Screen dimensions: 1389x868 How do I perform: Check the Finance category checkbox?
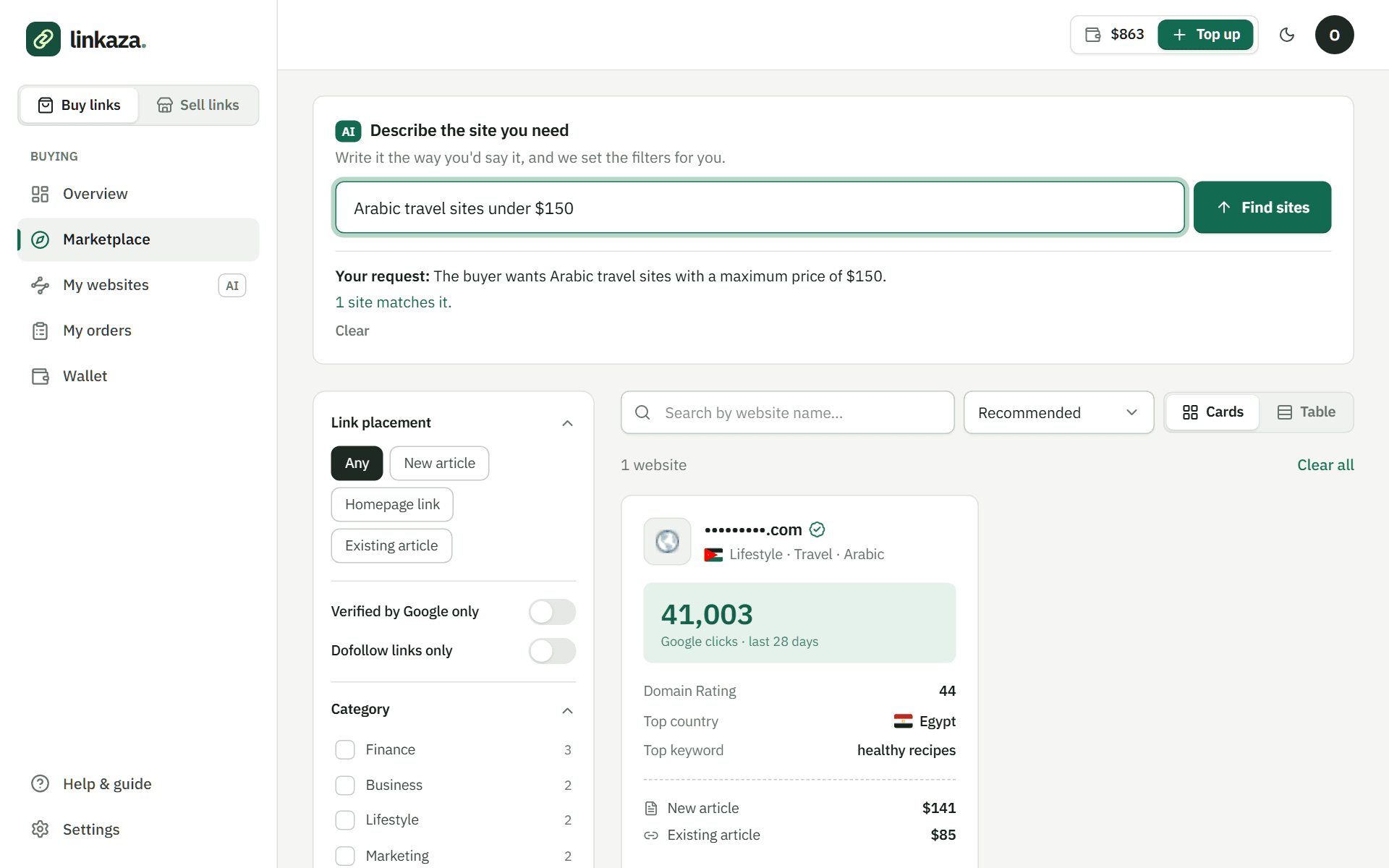click(345, 749)
